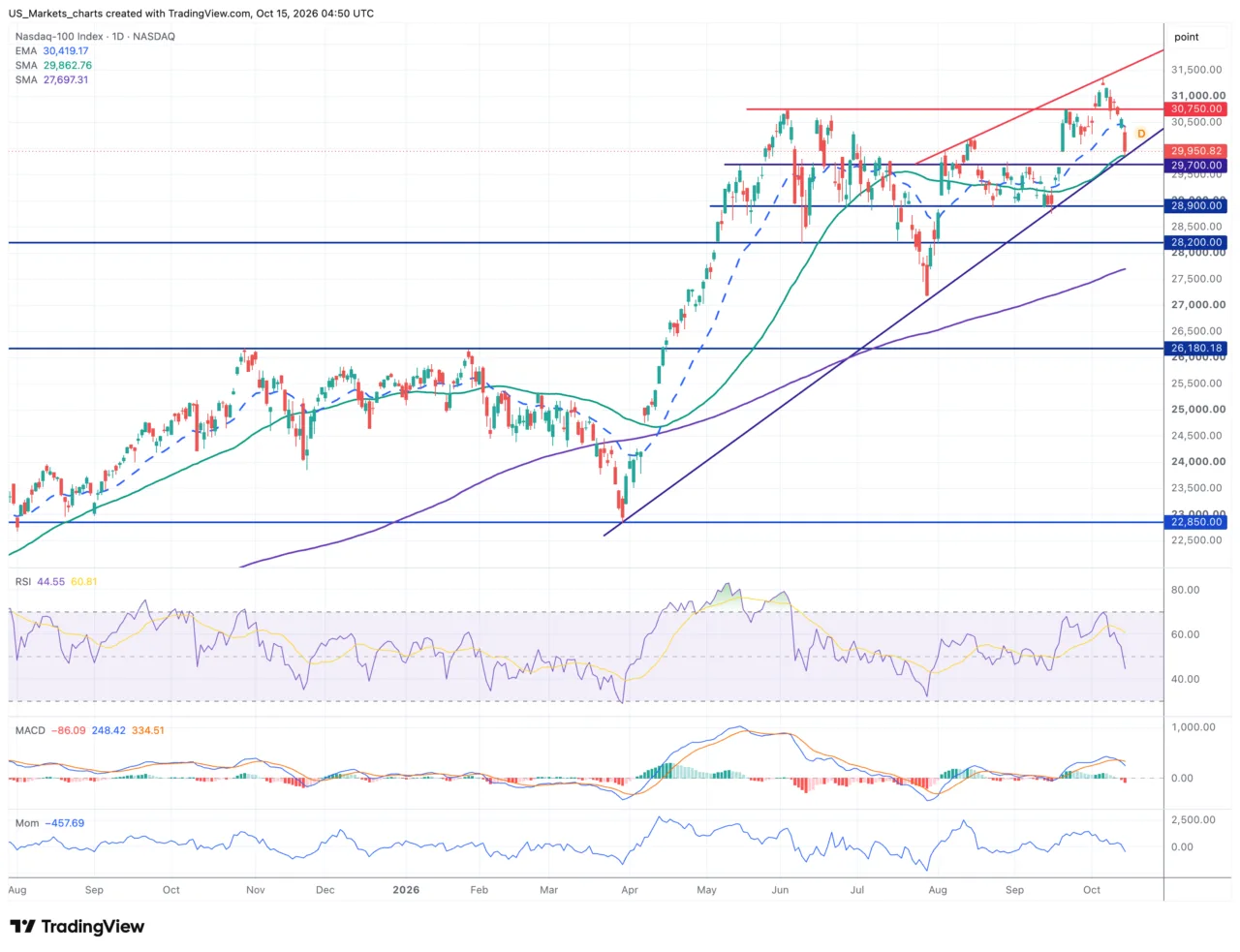Click the RSI indicator legend label
Screen dimensions: 1240x952
click(23, 582)
